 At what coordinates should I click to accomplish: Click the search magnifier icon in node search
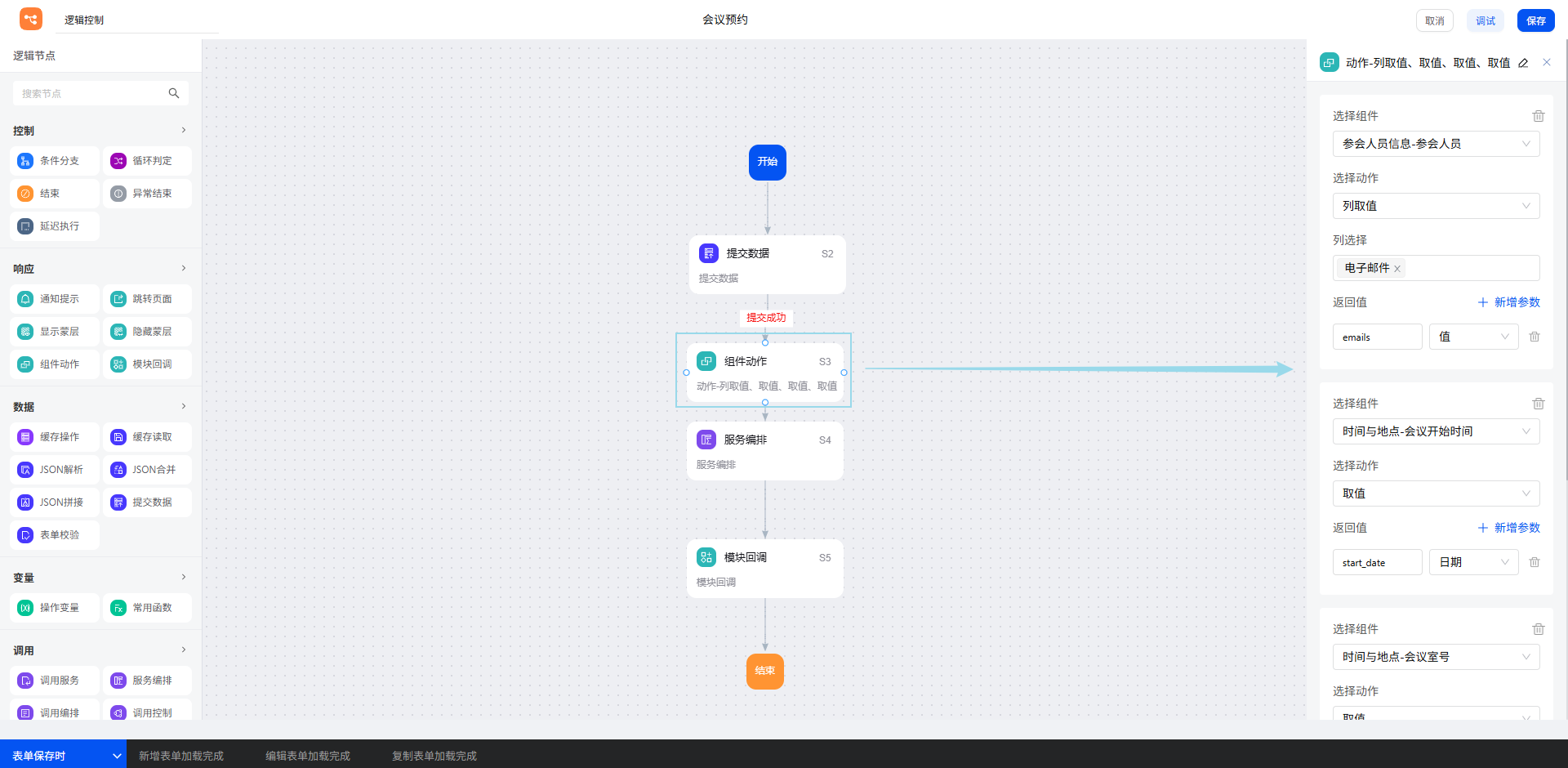(x=173, y=93)
